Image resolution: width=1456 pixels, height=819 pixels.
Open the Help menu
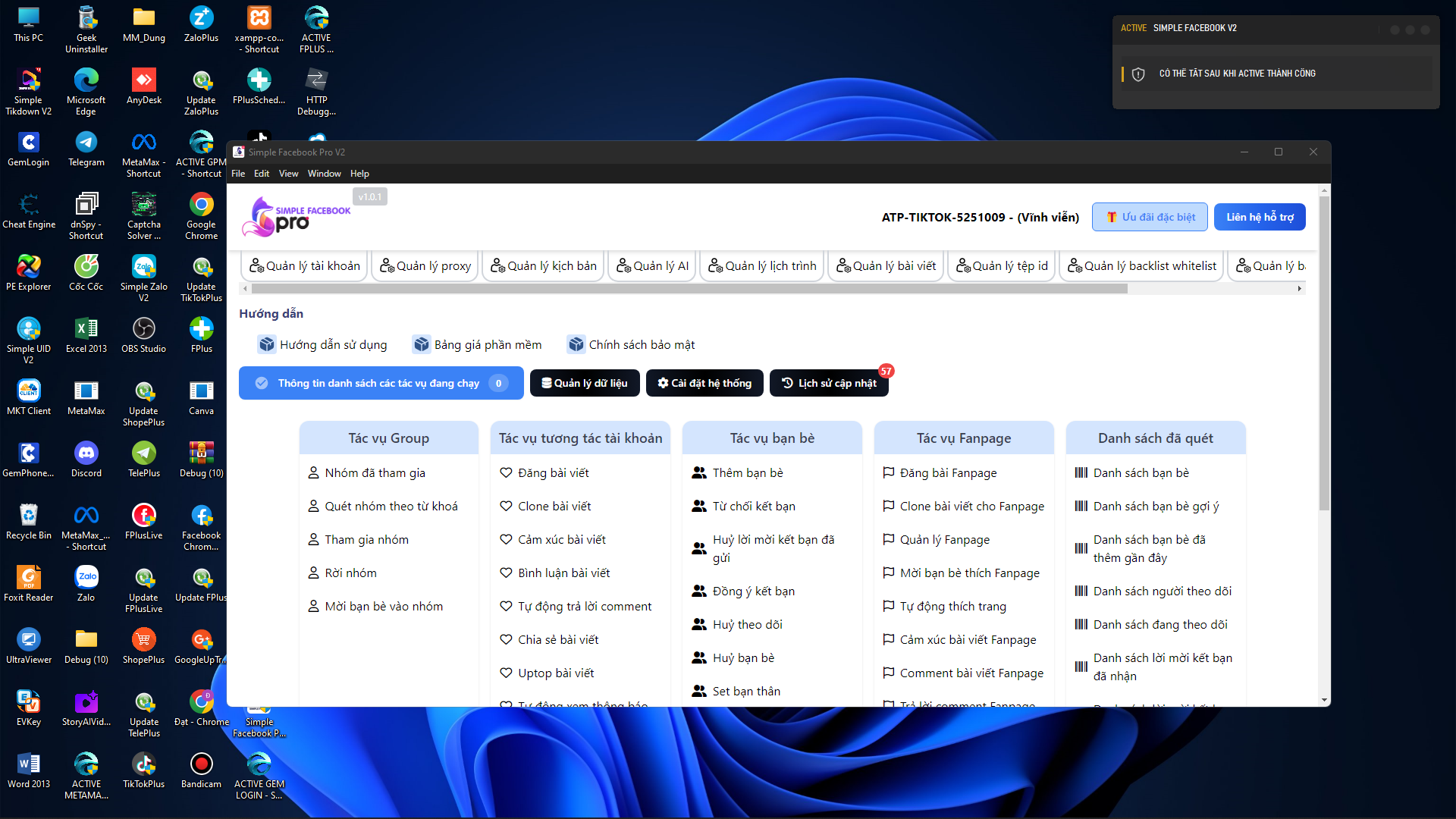pyautogui.click(x=359, y=174)
